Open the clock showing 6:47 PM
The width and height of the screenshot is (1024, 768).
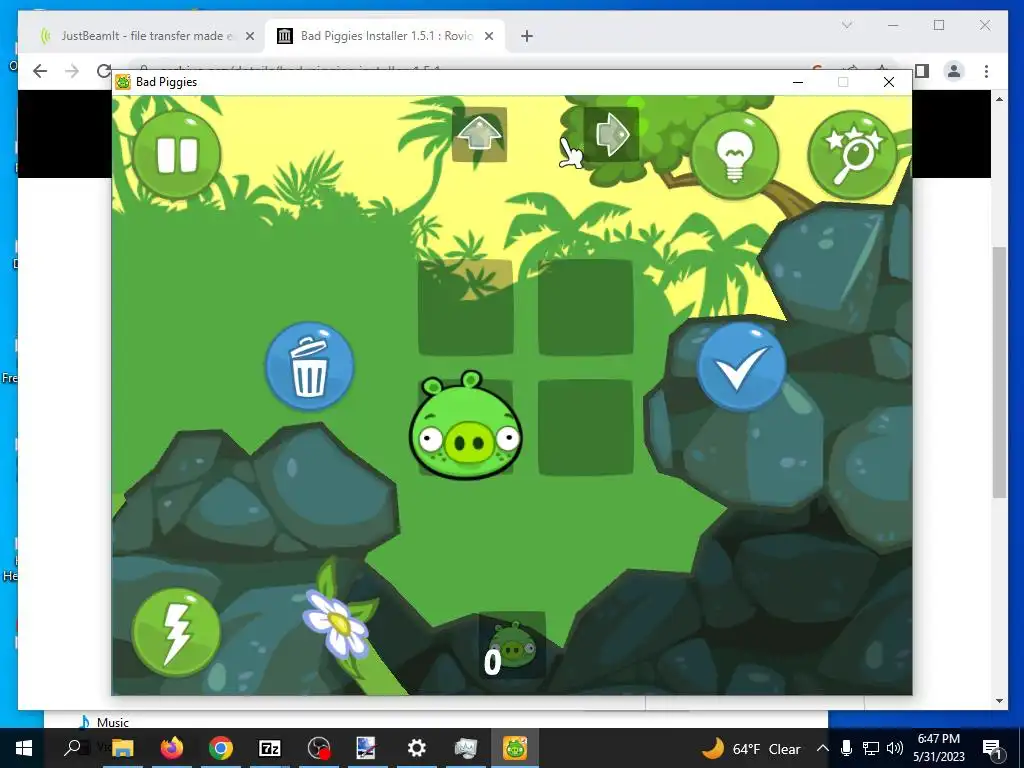(x=938, y=748)
